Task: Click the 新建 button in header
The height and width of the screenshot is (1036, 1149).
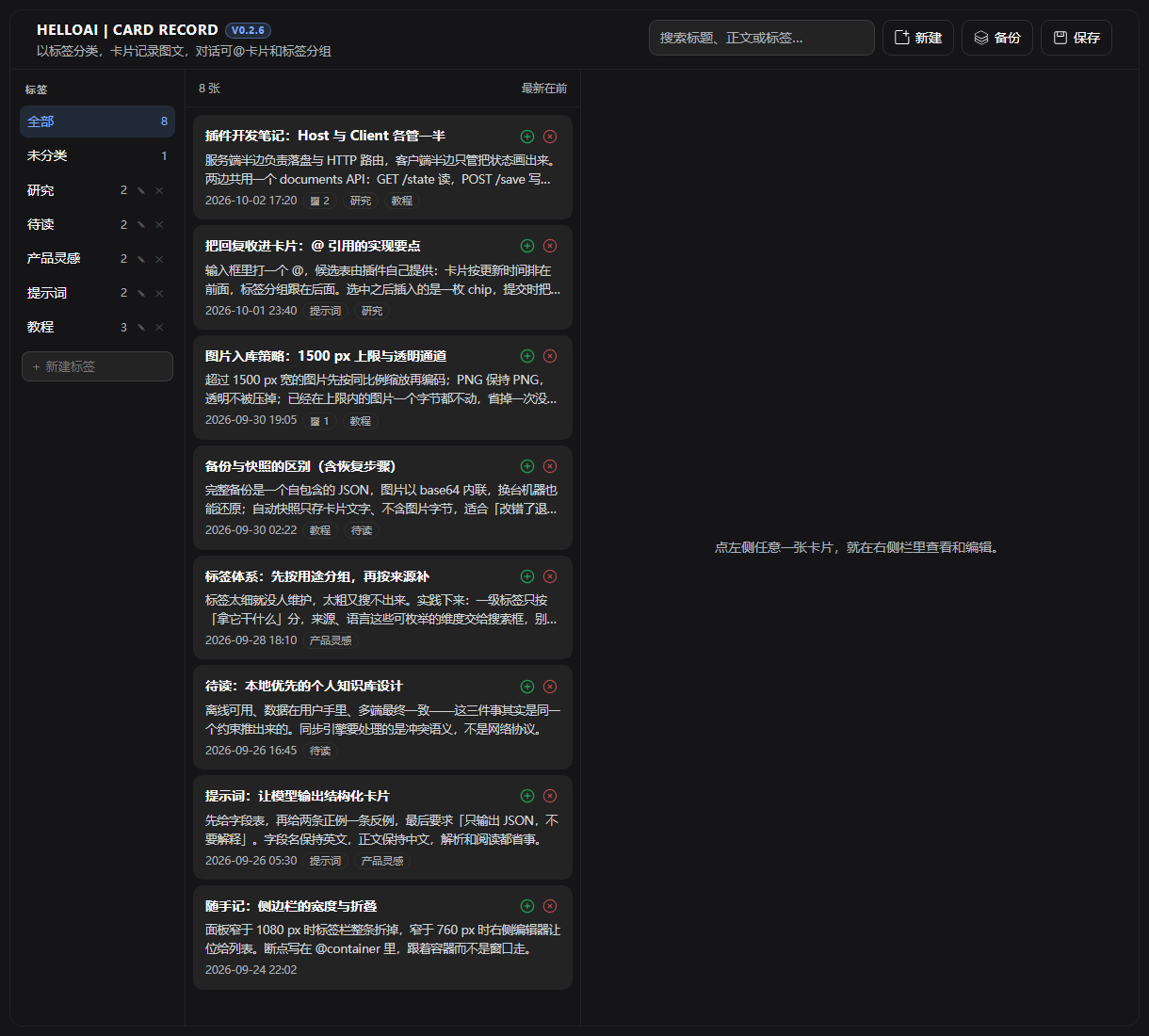Action: click(x=918, y=38)
